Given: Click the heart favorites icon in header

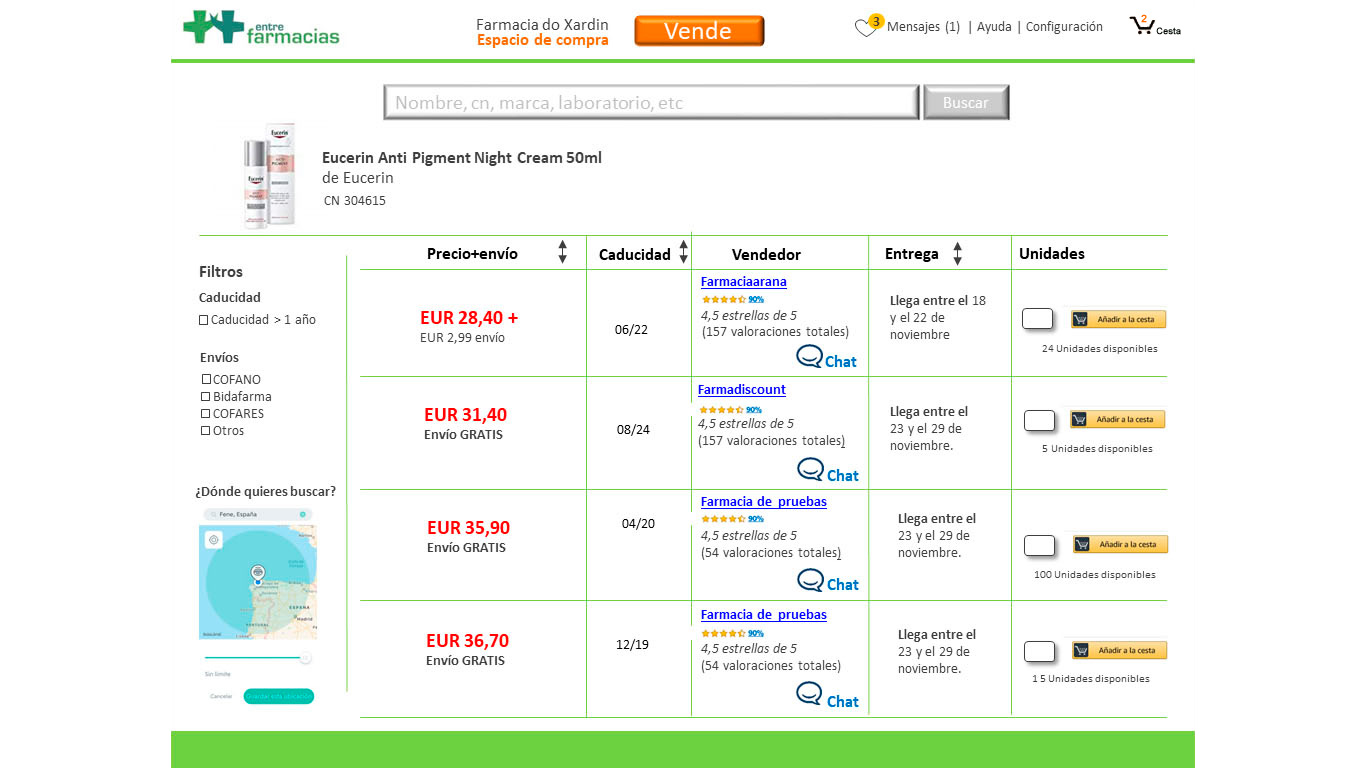Looking at the screenshot, I should pos(865,29).
